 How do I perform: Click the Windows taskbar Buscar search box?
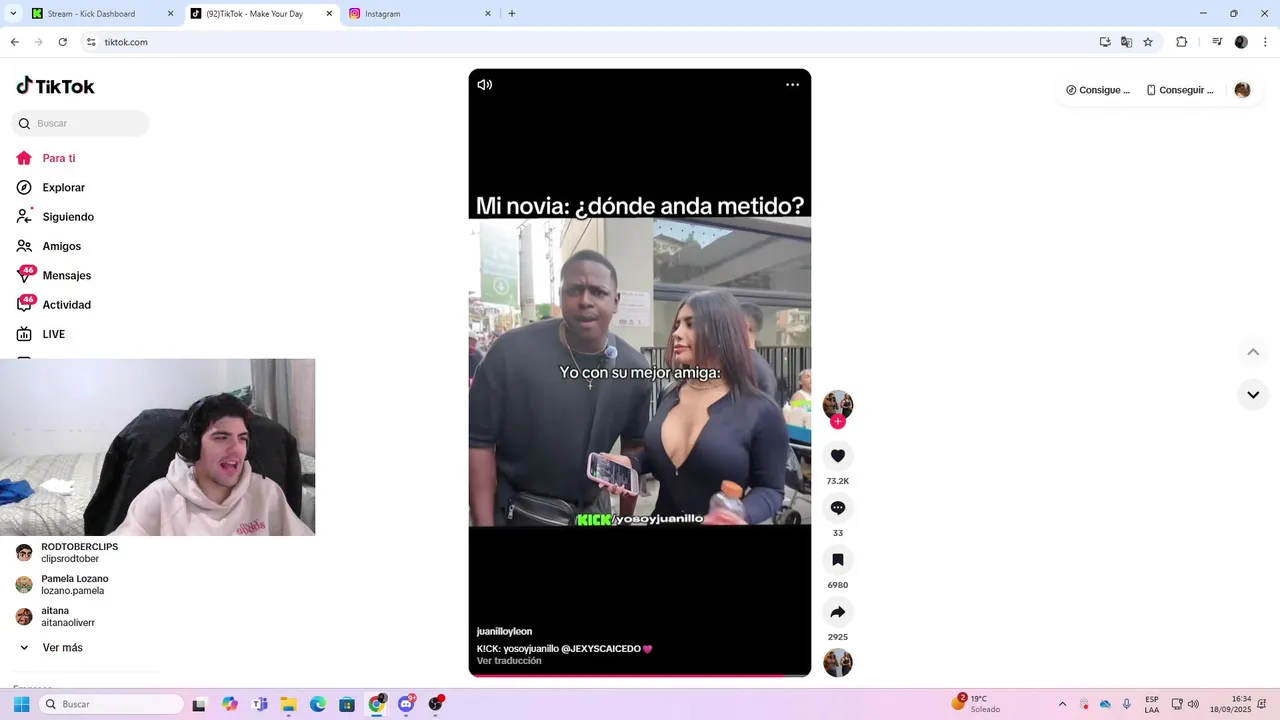tap(111, 704)
